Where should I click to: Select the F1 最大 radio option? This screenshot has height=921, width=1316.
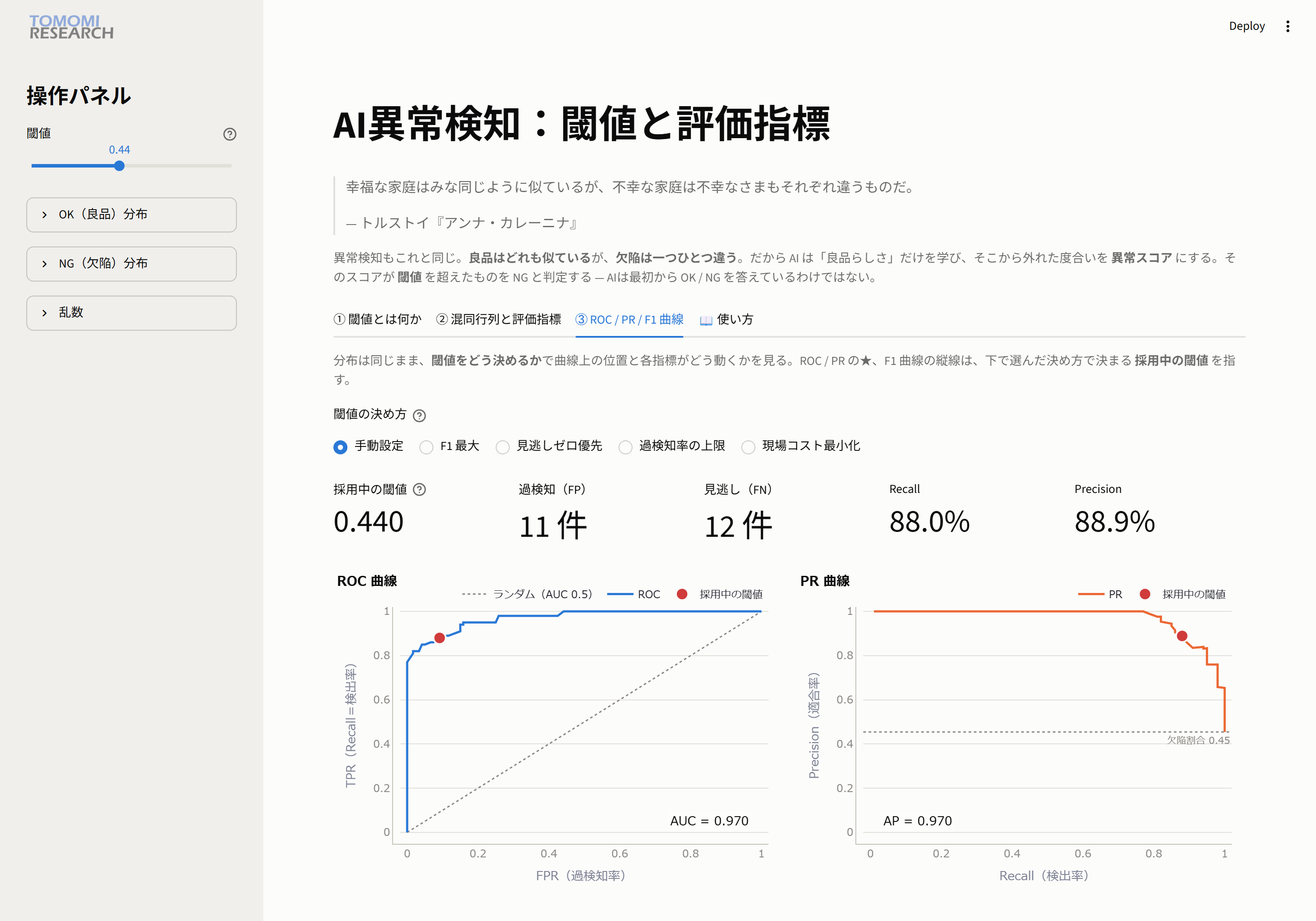pyautogui.click(x=449, y=446)
